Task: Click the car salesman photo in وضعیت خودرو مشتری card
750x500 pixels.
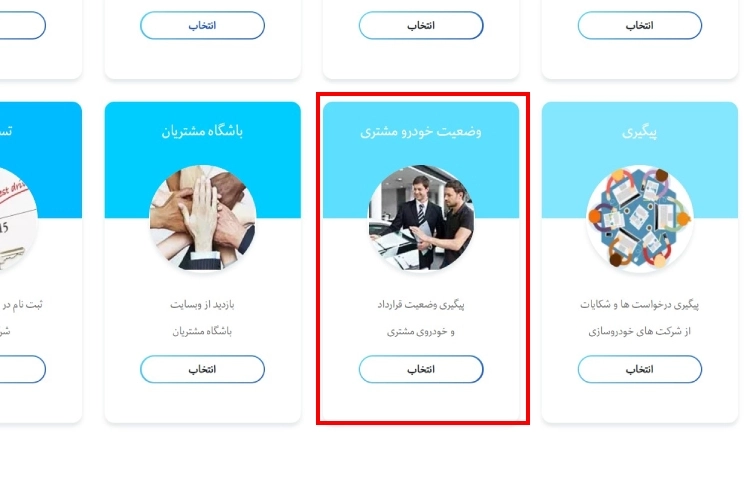Action: point(421,218)
